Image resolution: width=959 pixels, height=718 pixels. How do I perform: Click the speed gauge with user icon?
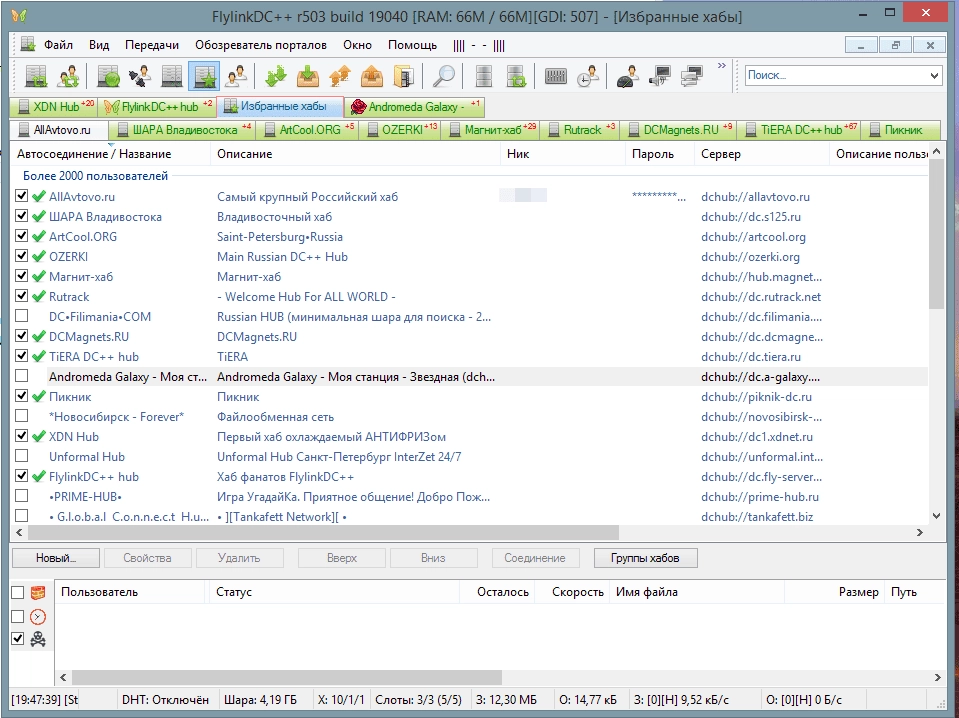click(x=628, y=76)
